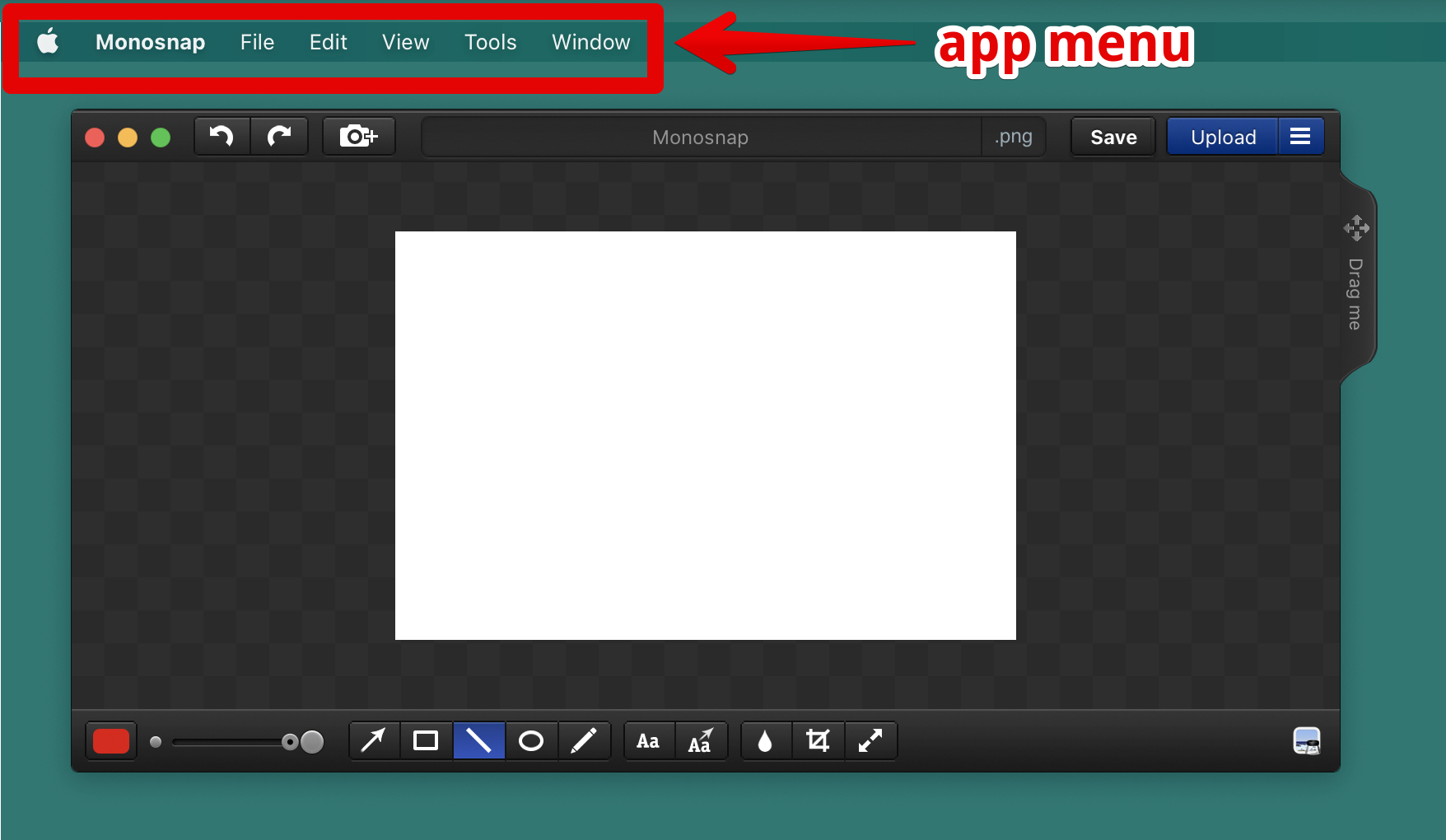Select the Pencil freehand tool
1446x840 pixels.
[584, 741]
